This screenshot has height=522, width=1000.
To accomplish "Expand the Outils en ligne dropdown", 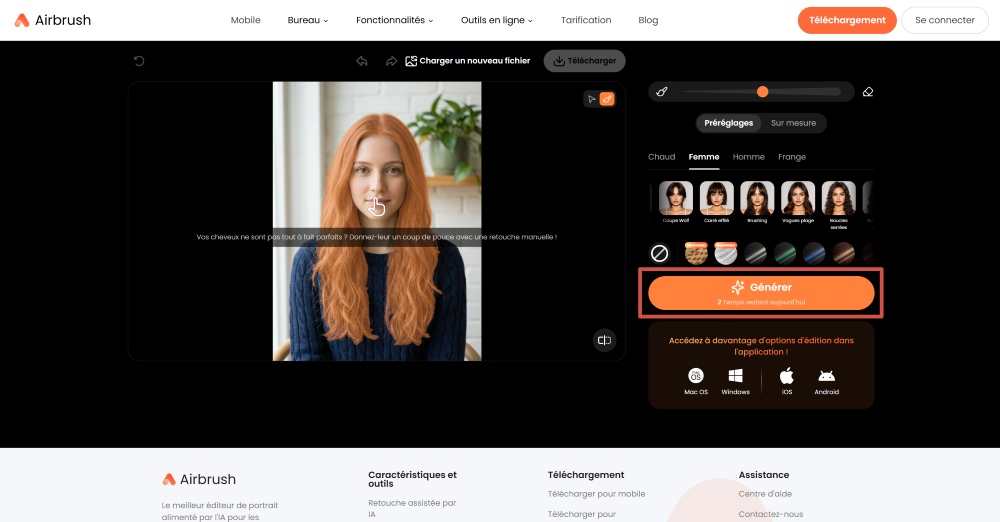I will [496, 20].
